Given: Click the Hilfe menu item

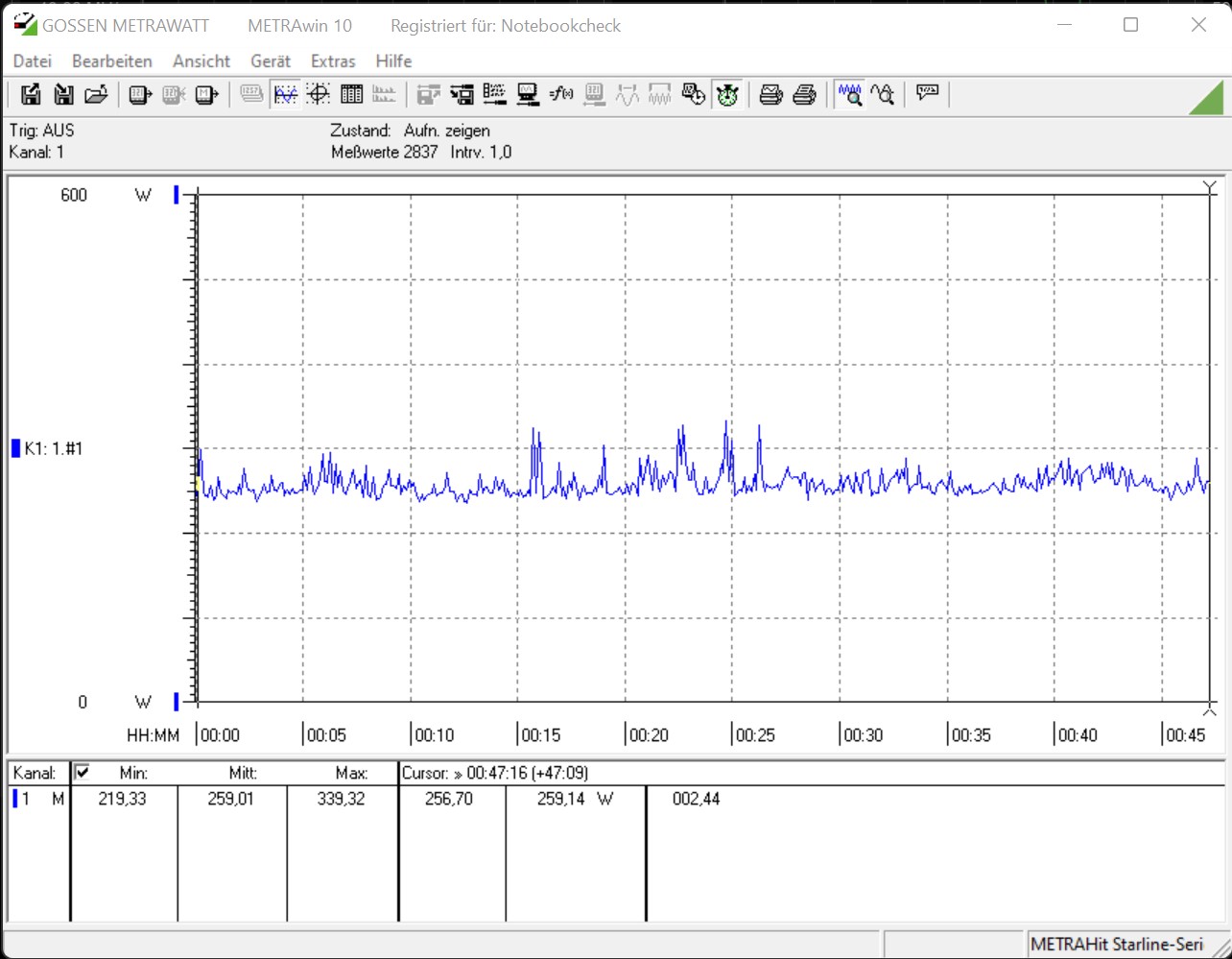Looking at the screenshot, I should pos(393,60).
